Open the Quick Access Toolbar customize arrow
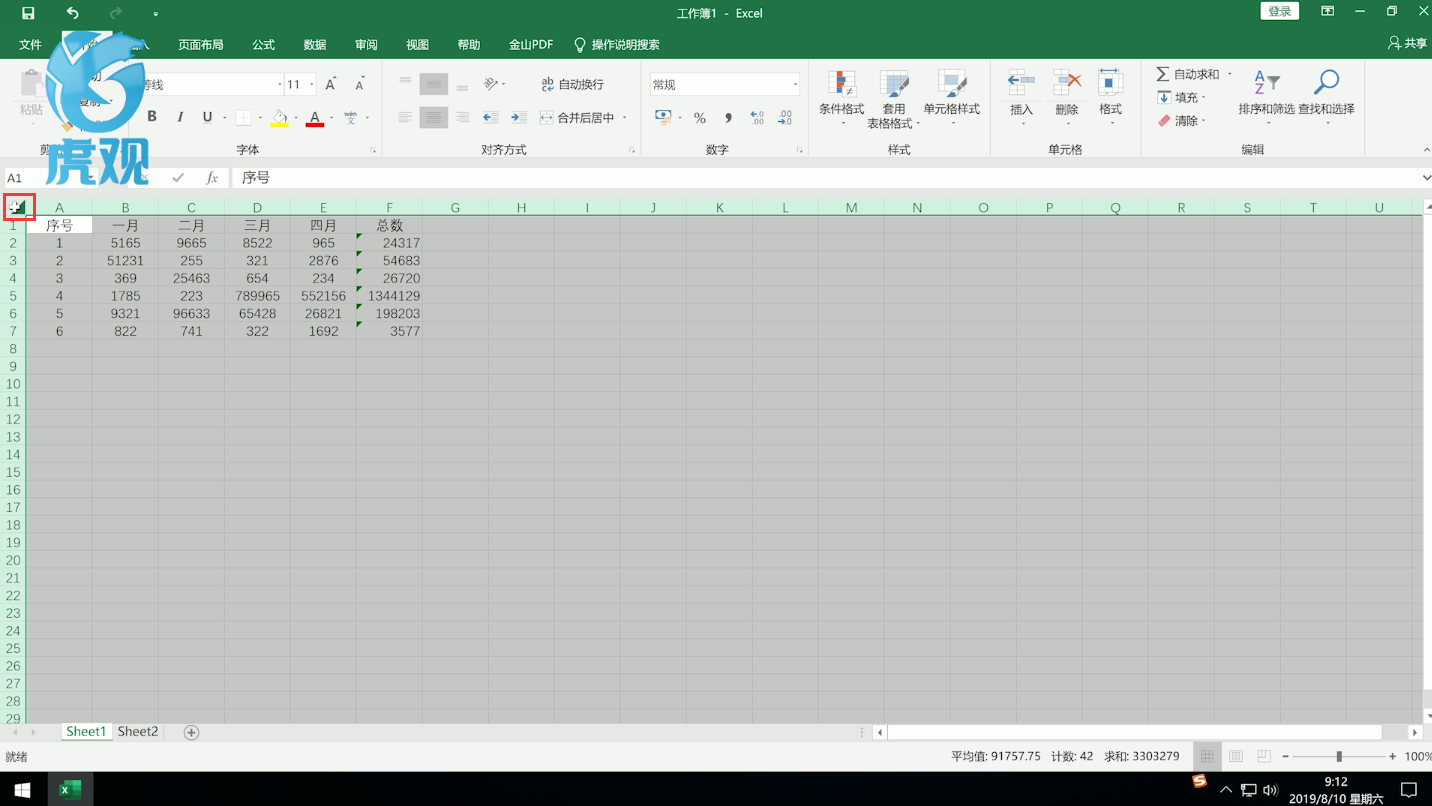1432x806 pixels. pyautogui.click(x=156, y=14)
